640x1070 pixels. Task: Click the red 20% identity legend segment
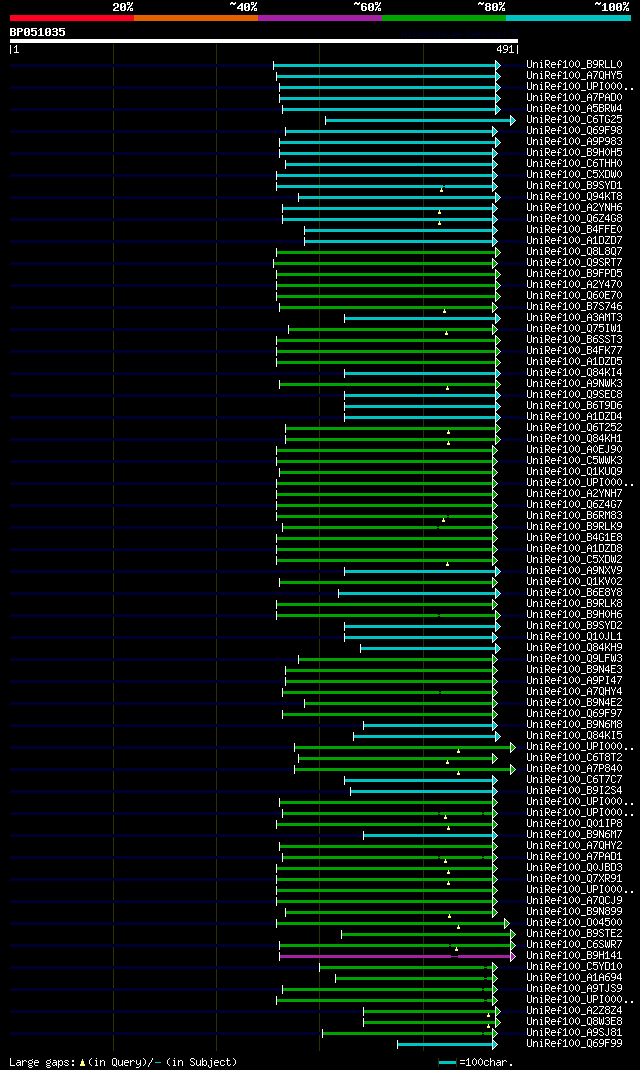pos(72,18)
